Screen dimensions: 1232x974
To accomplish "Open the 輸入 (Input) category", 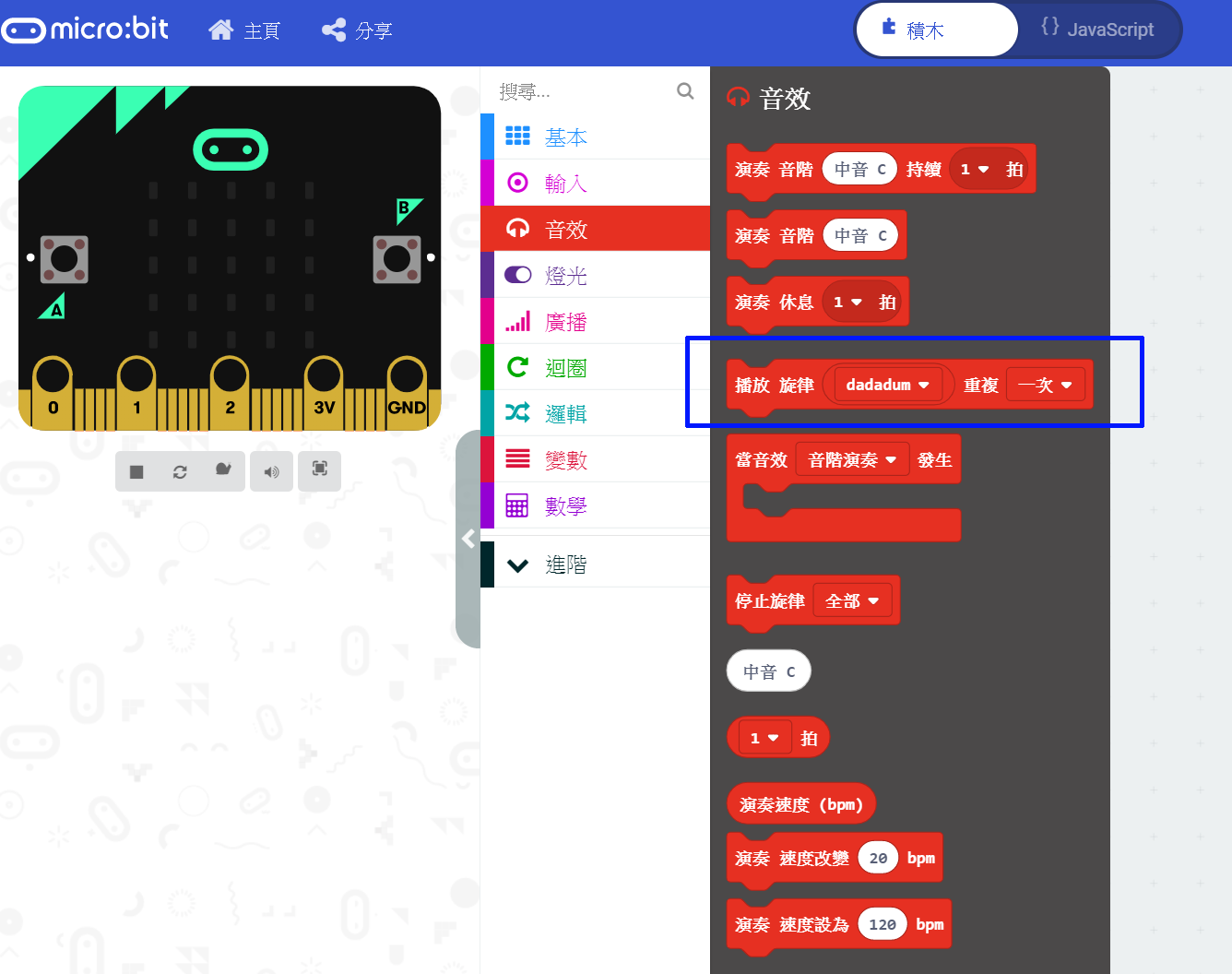I will 566,182.
